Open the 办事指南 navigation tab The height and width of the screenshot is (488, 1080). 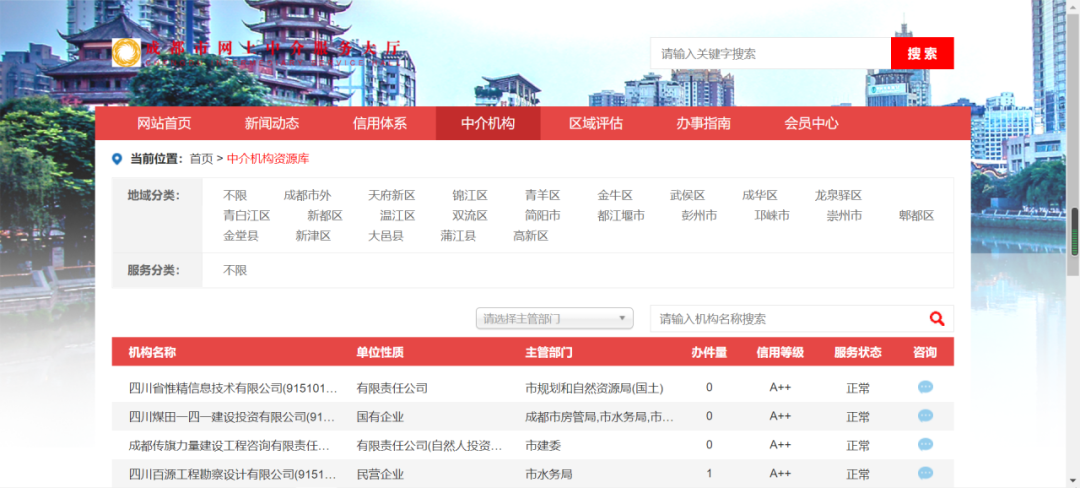703,124
